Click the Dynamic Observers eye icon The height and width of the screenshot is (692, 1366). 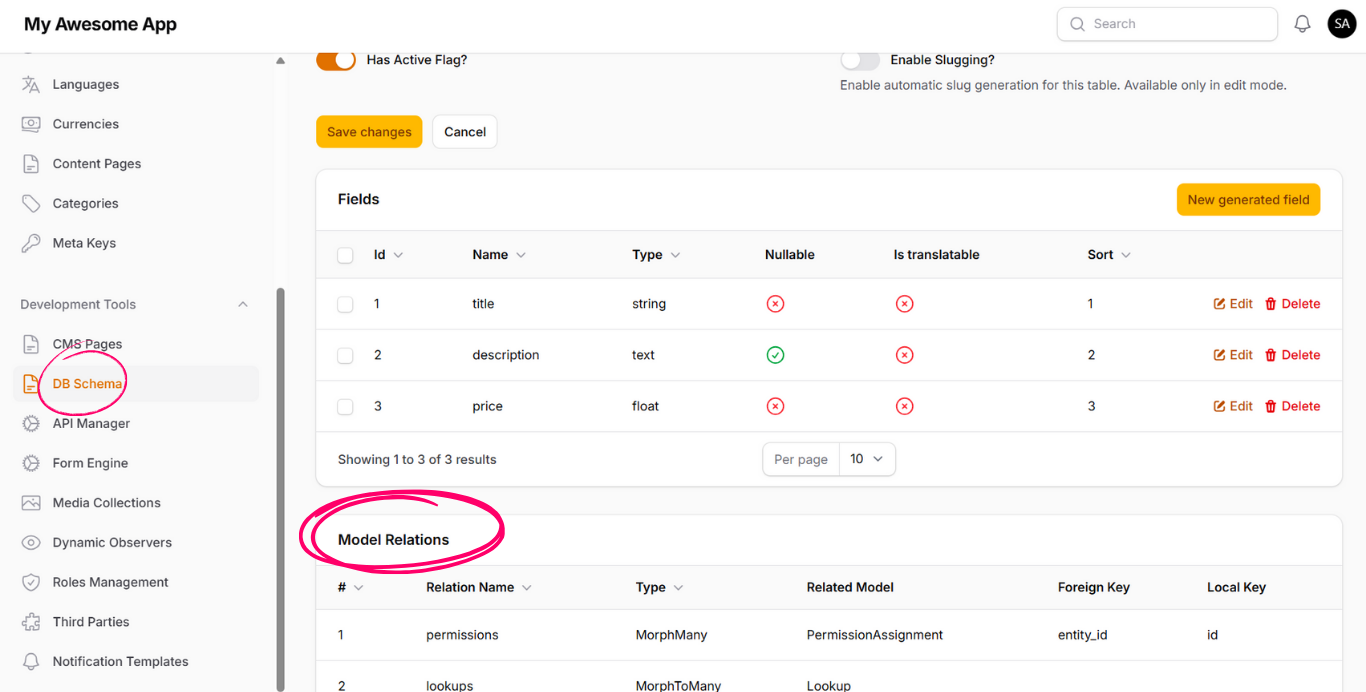[x=31, y=542]
